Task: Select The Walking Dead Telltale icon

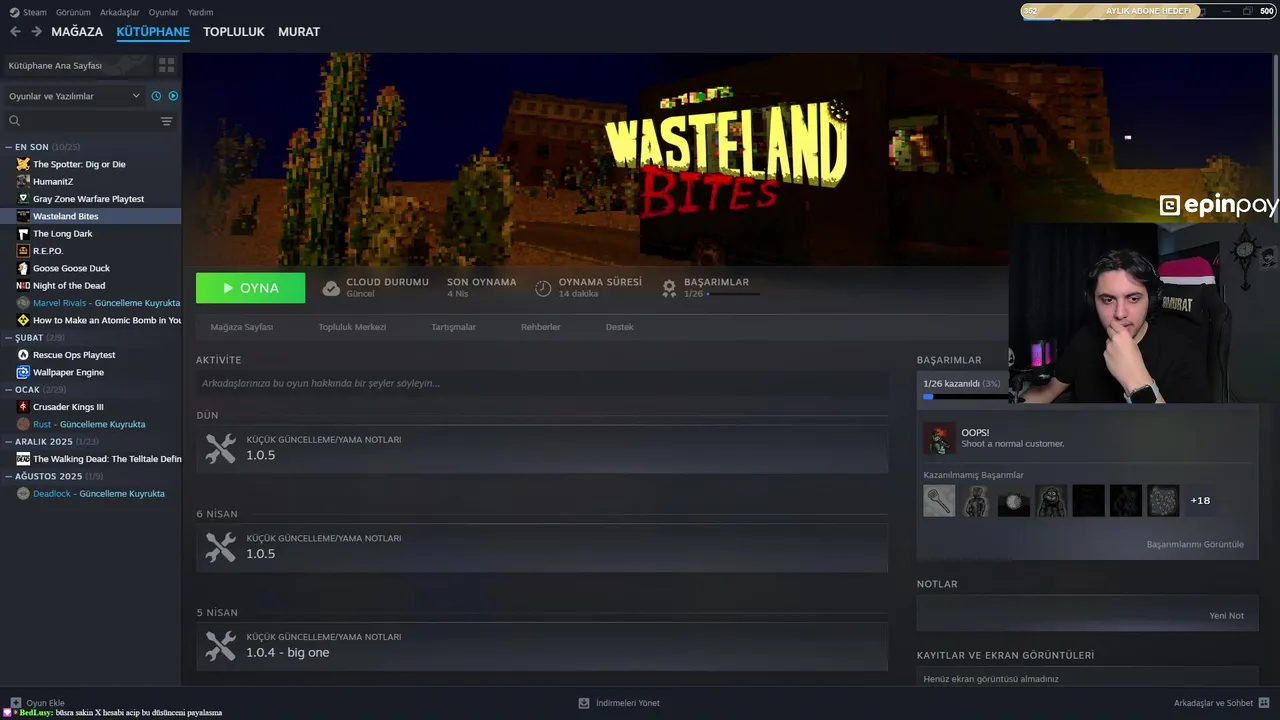Action: (x=23, y=459)
